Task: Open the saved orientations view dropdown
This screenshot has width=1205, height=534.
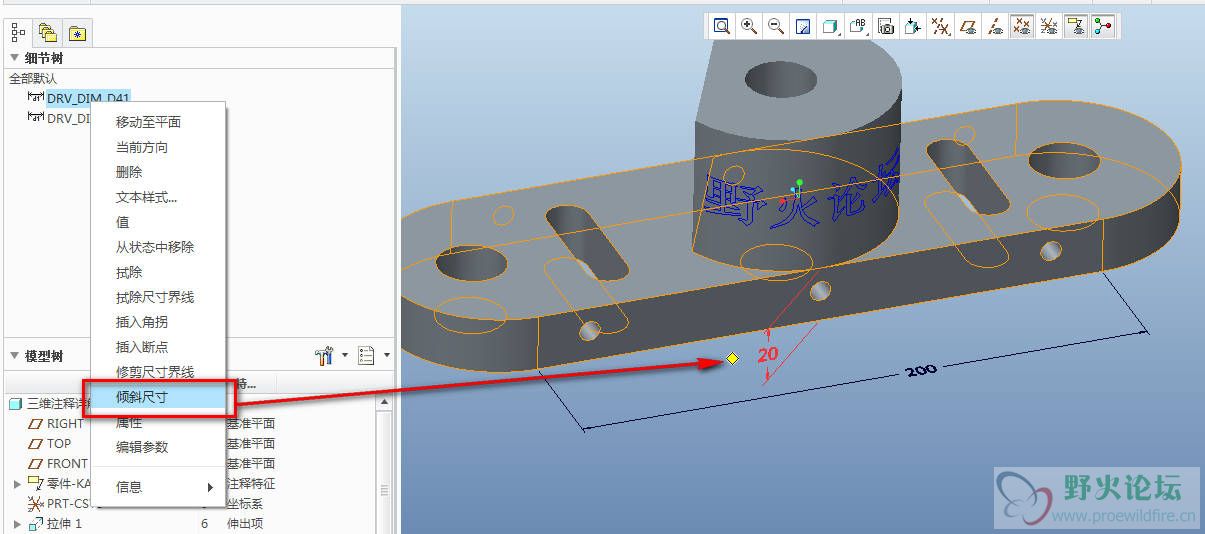Action: tap(858, 26)
